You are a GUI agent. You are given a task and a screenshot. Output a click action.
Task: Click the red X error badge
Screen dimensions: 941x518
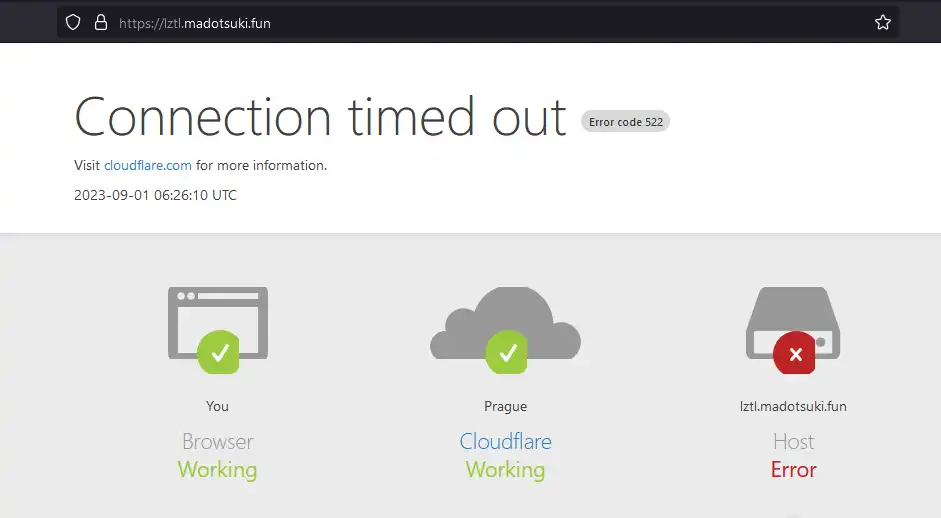tap(795, 353)
